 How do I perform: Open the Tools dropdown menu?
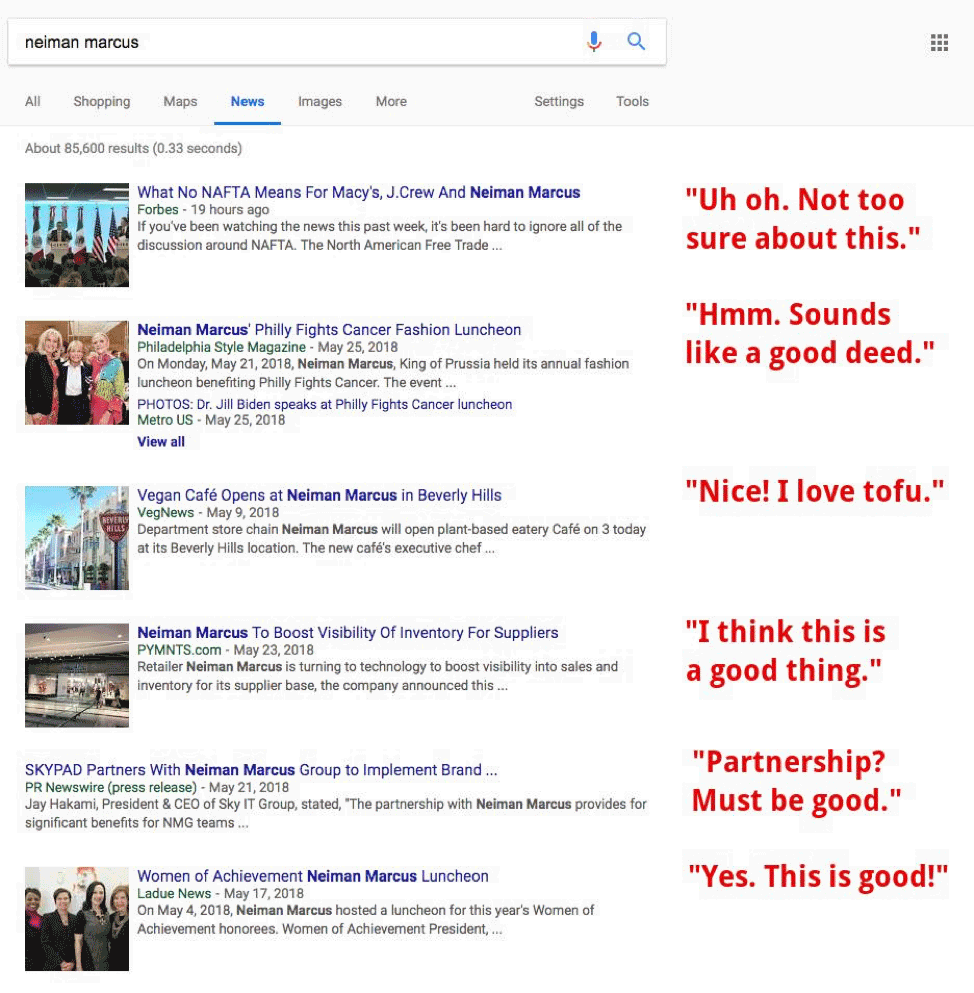[x=632, y=101]
